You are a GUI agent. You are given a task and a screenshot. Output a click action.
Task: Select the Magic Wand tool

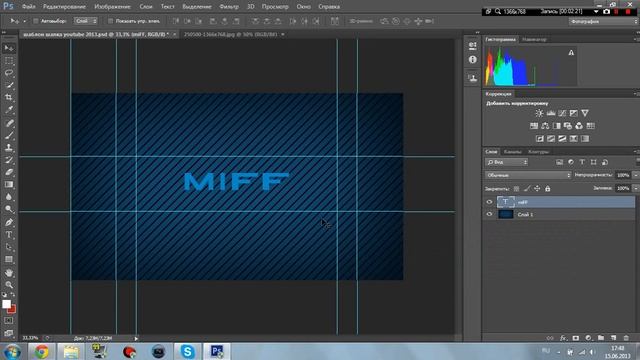9,85
